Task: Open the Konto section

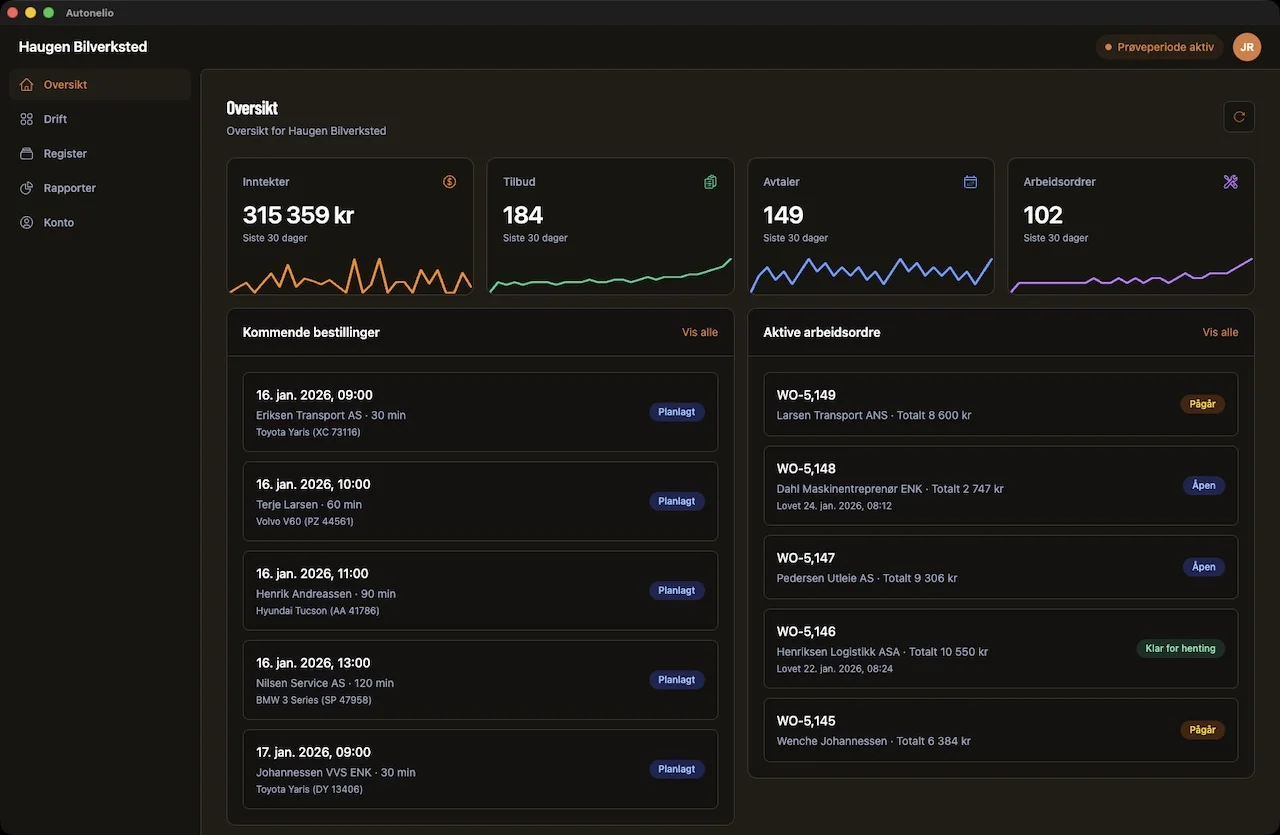Action: coord(57,222)
